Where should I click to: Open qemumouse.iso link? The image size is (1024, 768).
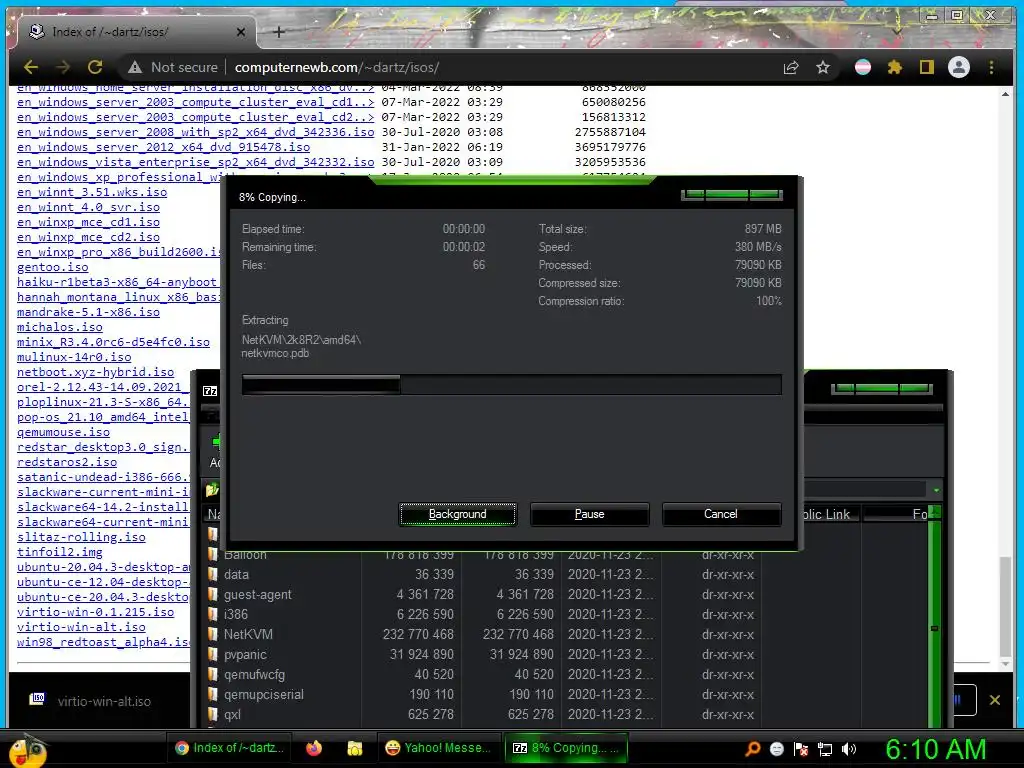click(x=63, y=432)
